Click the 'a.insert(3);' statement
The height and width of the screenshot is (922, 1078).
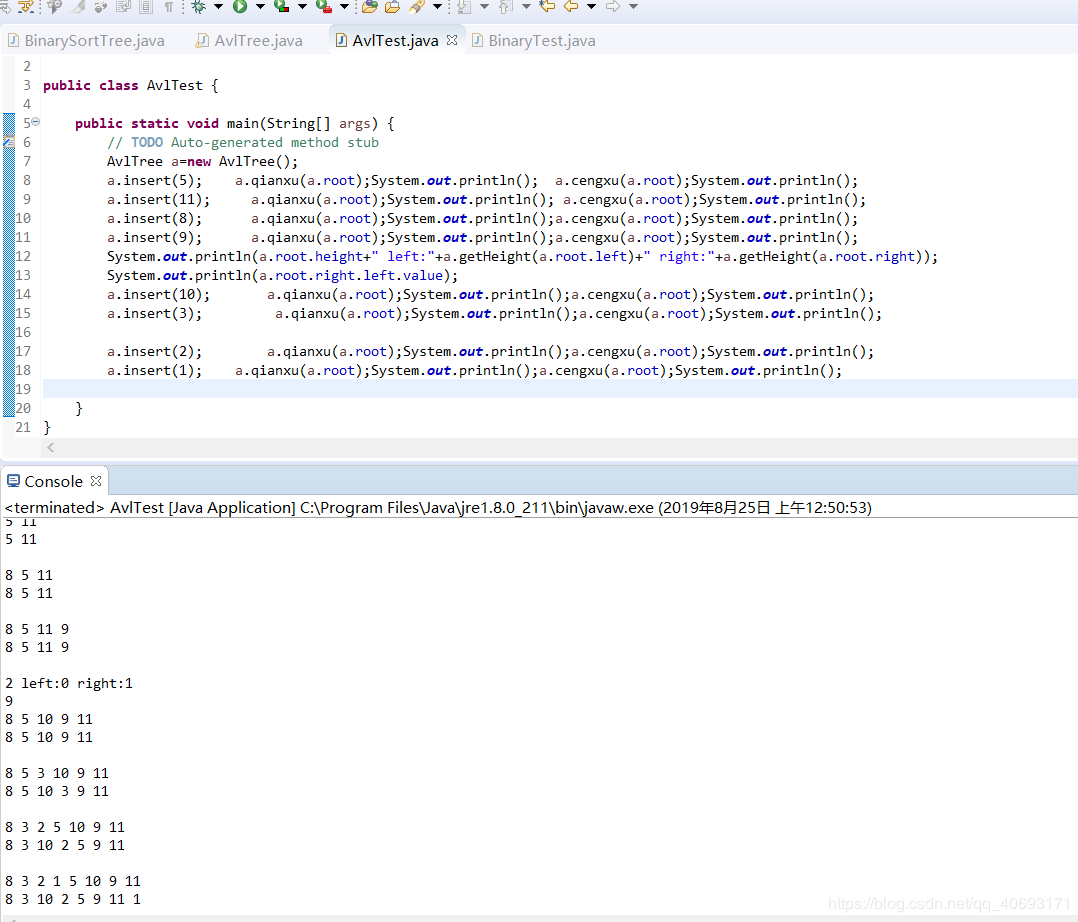pos(155,314)
